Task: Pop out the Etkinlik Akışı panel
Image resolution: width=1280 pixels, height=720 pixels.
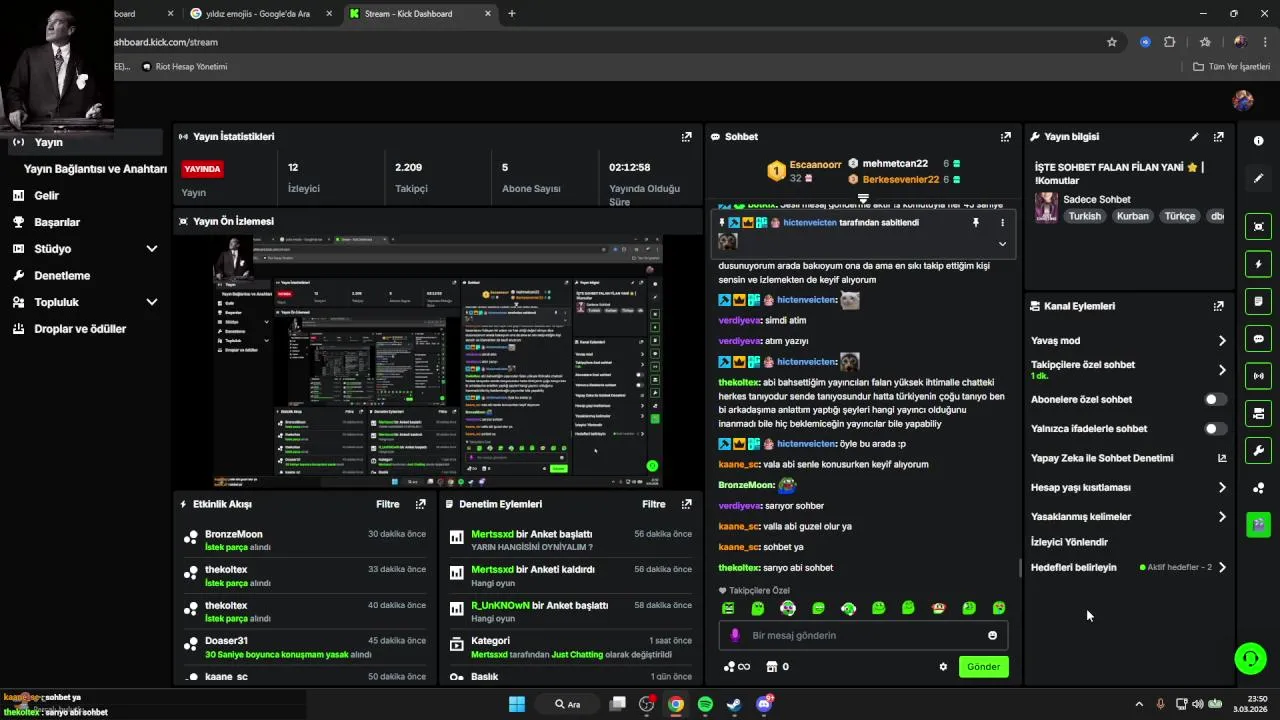Action: [x=420, y=504]
